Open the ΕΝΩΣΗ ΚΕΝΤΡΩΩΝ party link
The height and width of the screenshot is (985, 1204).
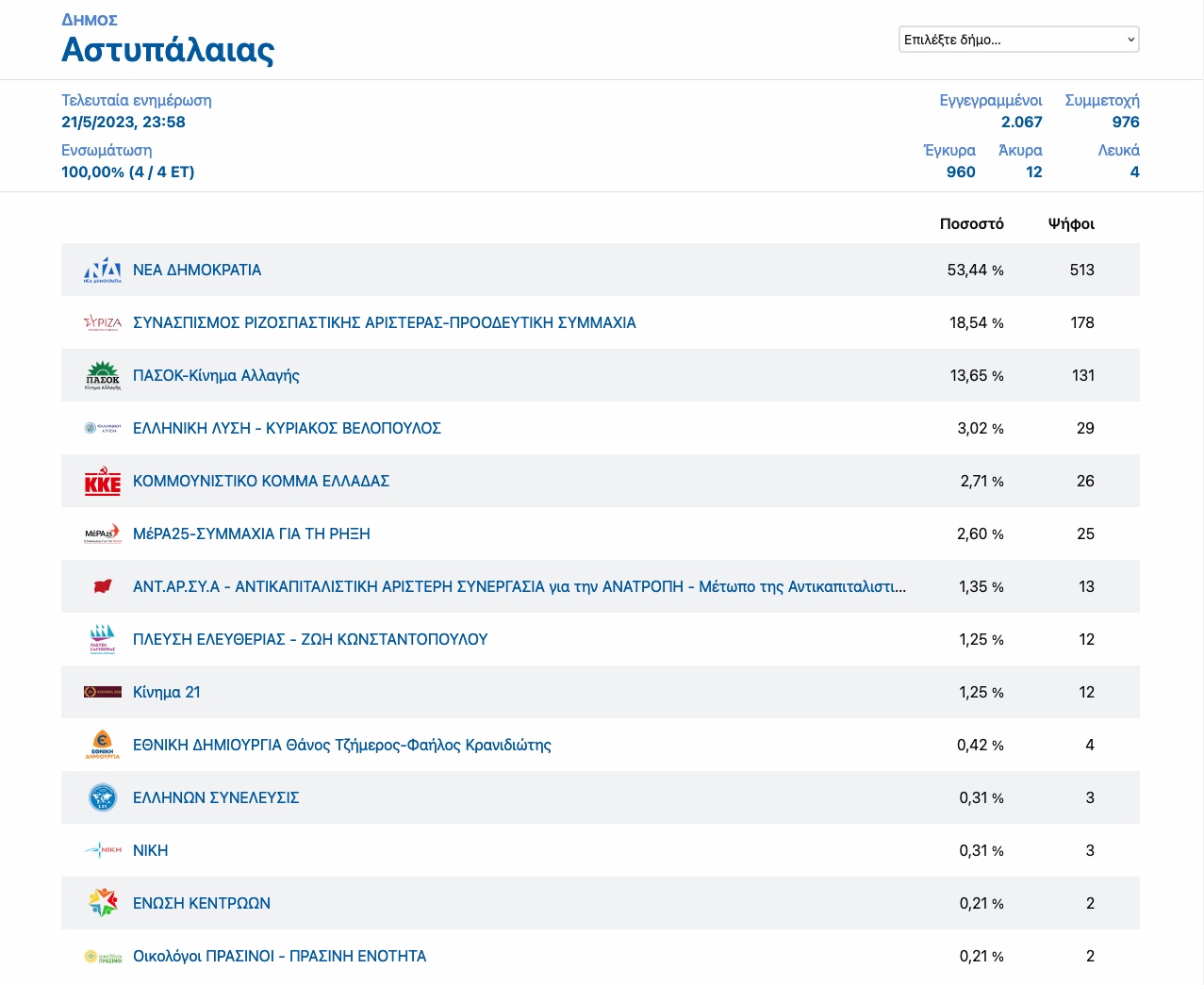(202, 903)
